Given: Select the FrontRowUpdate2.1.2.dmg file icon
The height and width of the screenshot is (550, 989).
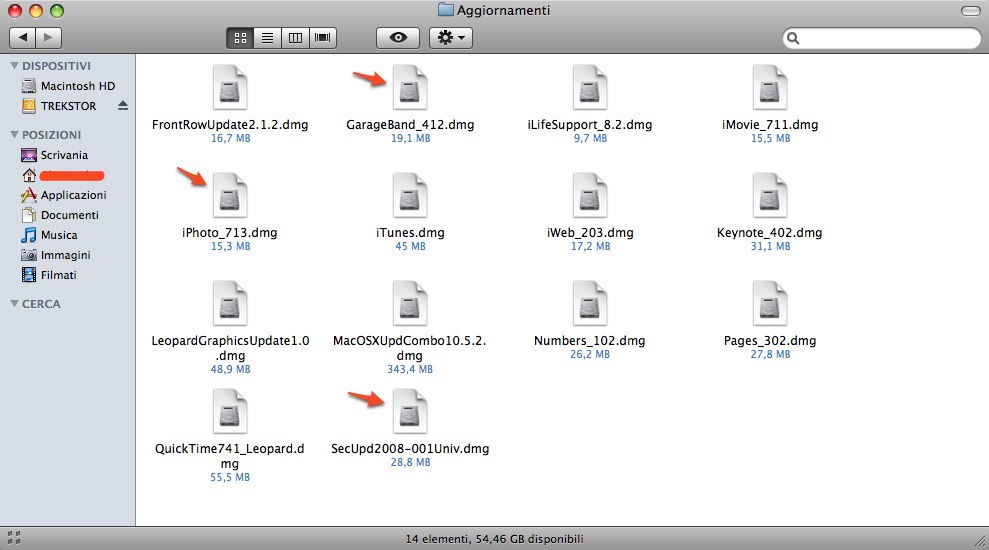Looking at the screenshot, I should 230,88.
